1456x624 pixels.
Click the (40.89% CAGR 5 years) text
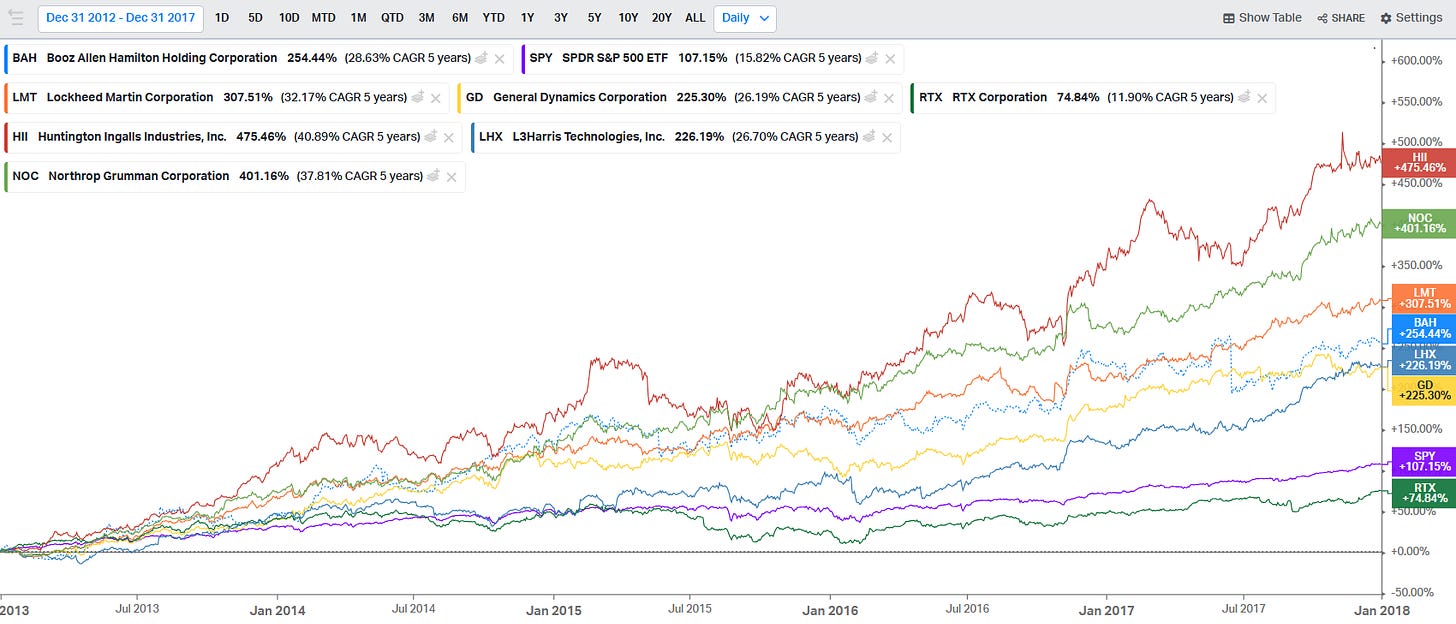357,137
